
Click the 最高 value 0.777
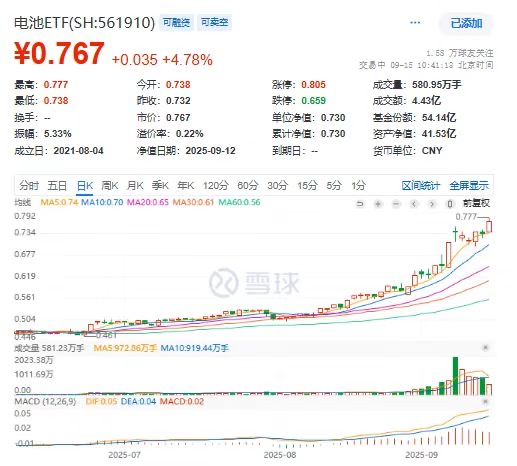click(x=56, y=85)
